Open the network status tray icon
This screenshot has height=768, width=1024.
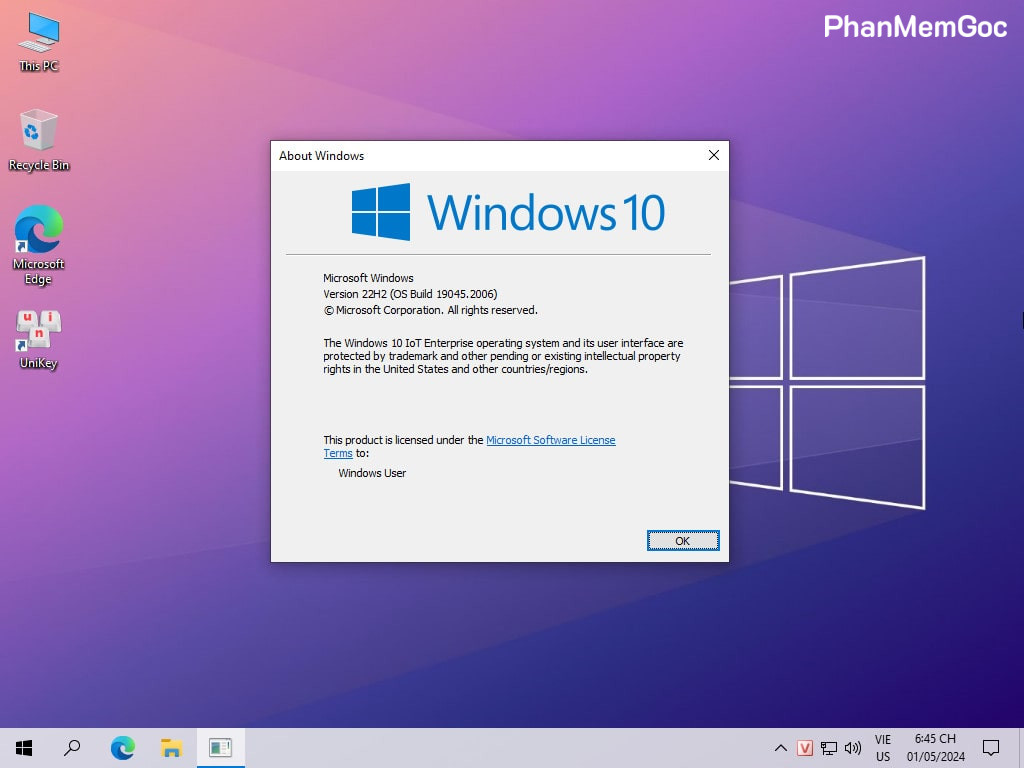(829, 748)
